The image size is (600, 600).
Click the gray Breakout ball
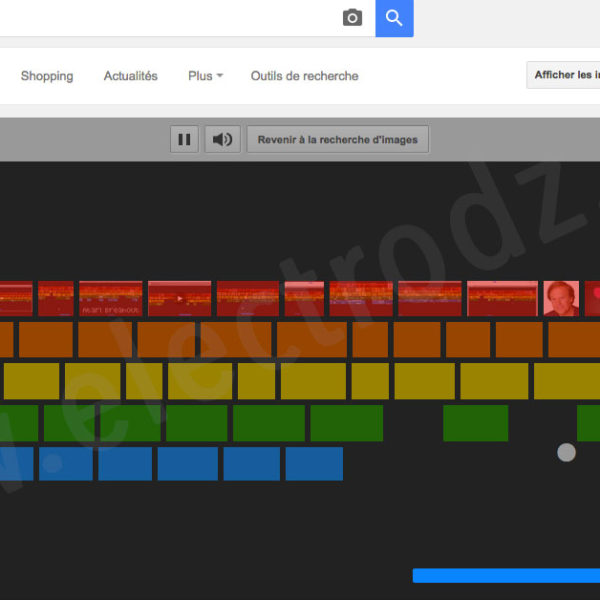(x=566, y=453)
